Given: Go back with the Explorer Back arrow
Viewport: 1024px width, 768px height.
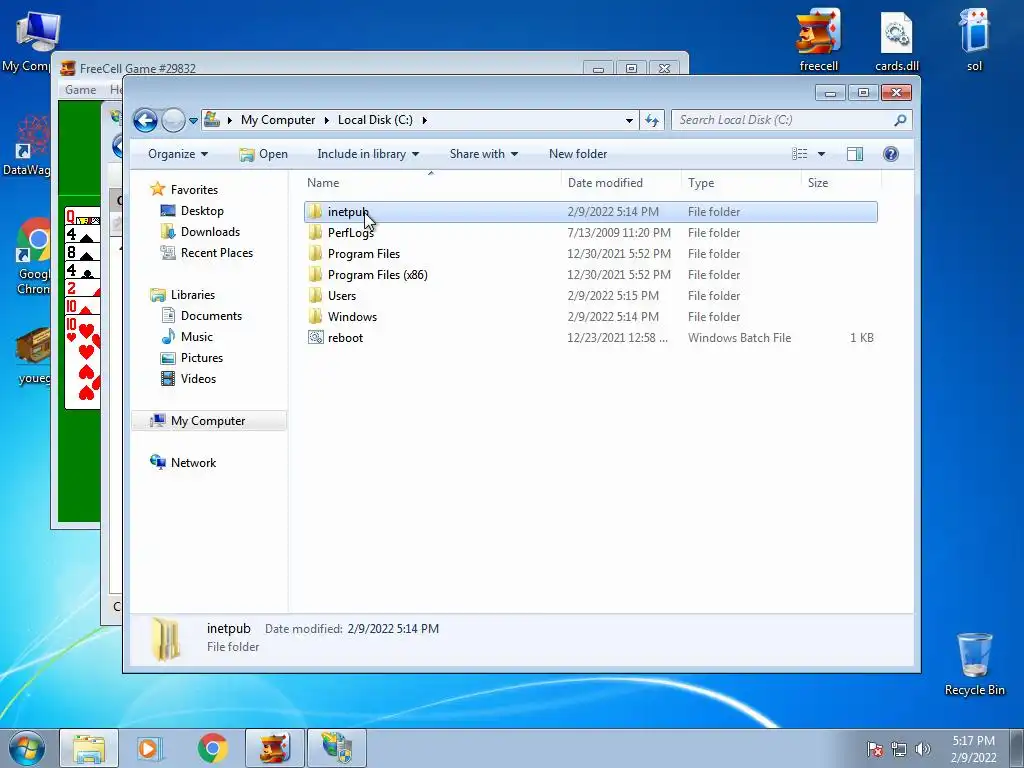Looking at the screenshot, I should pyautogui.click(x=145, y=120).
